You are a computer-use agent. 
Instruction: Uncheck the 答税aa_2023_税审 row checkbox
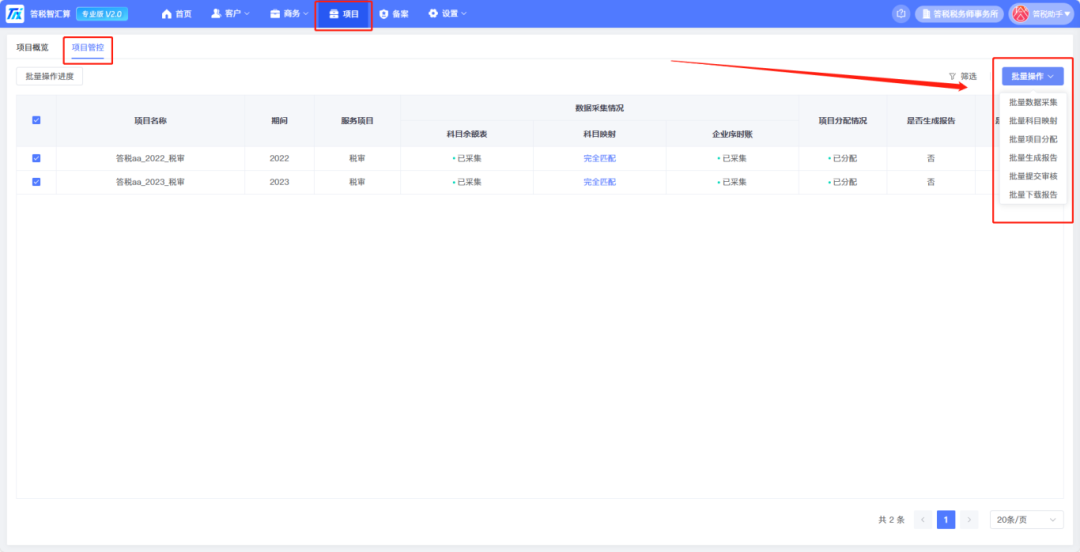[37, 182]
